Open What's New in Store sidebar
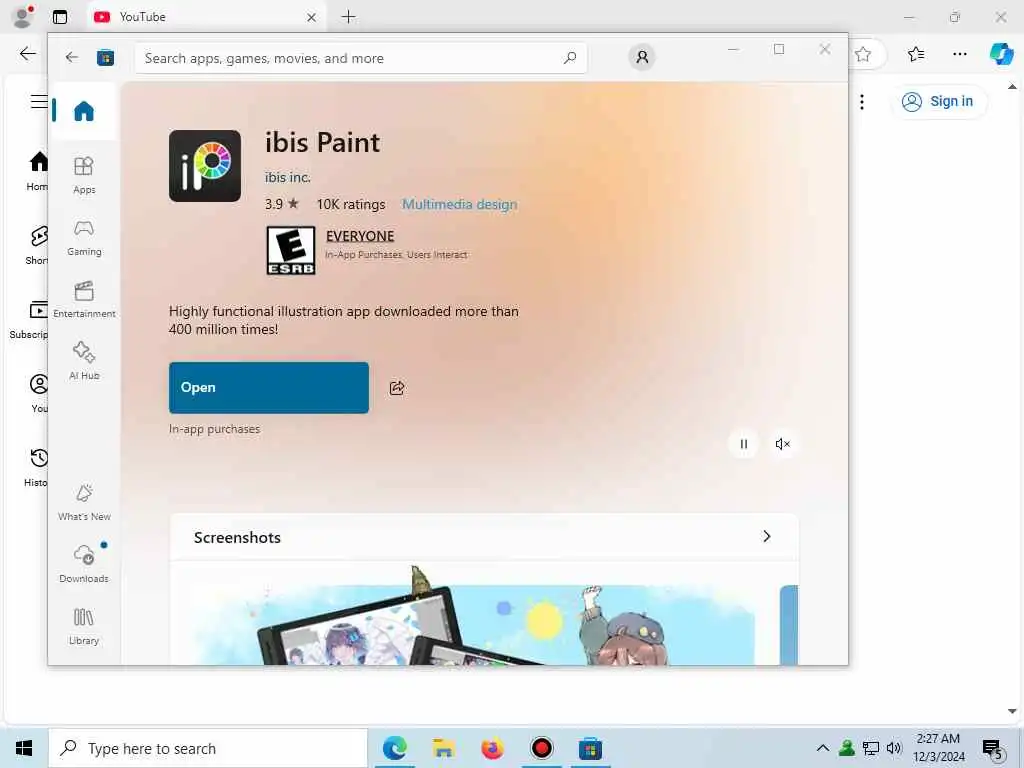Viewport: 1024px width, 768px height. point(84,502)
